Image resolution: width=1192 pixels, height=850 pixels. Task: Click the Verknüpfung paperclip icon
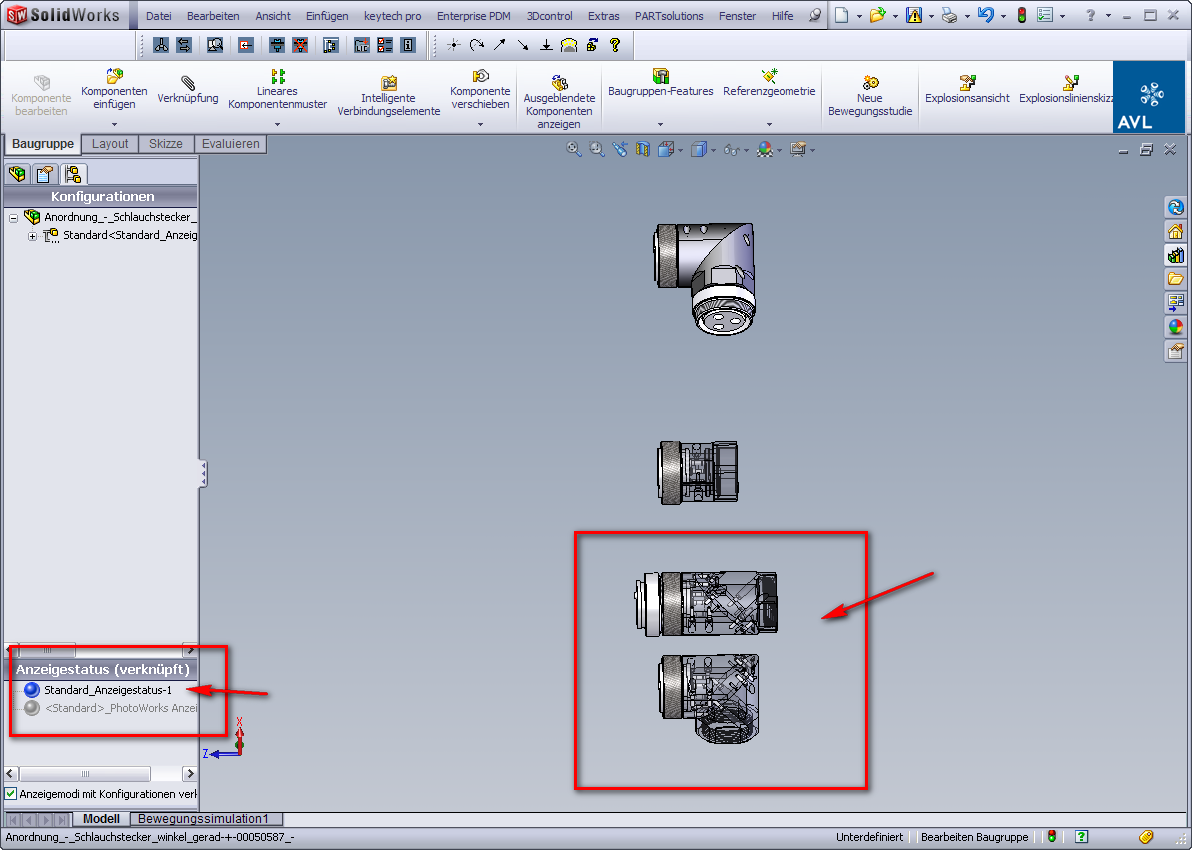point(187,81)
